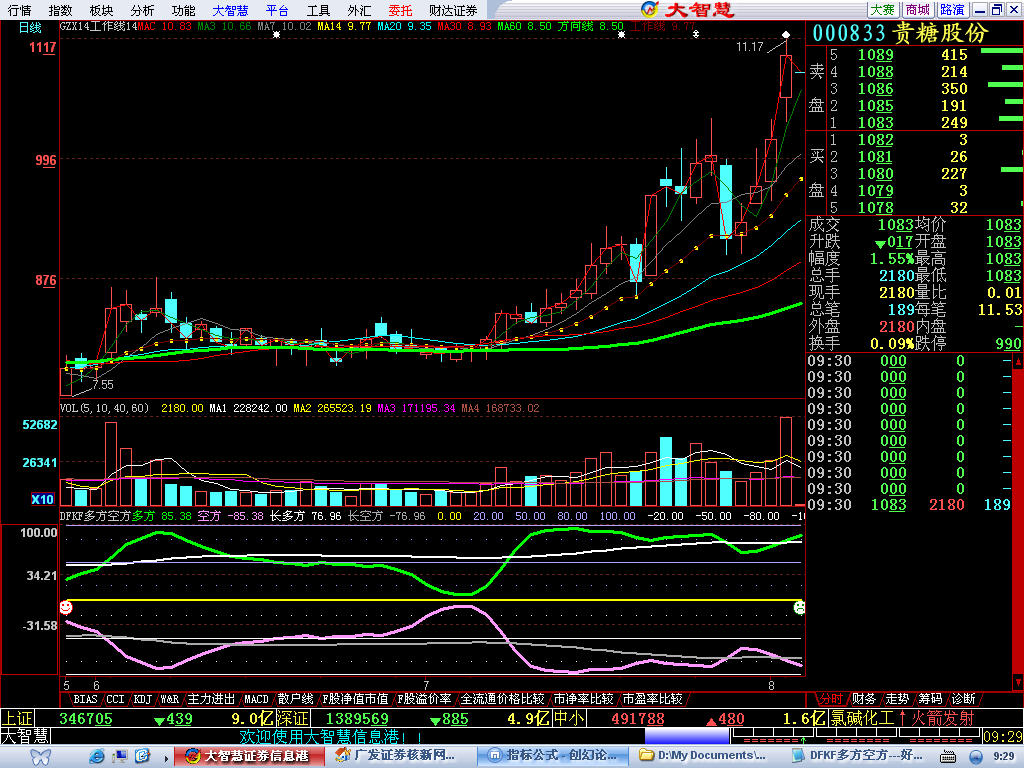The height and width of the screenshot is (768, 1024).
Task: Switch to 广发证券核新网 taskbar window
Action: pyautogui.click(x=398, y=756)
